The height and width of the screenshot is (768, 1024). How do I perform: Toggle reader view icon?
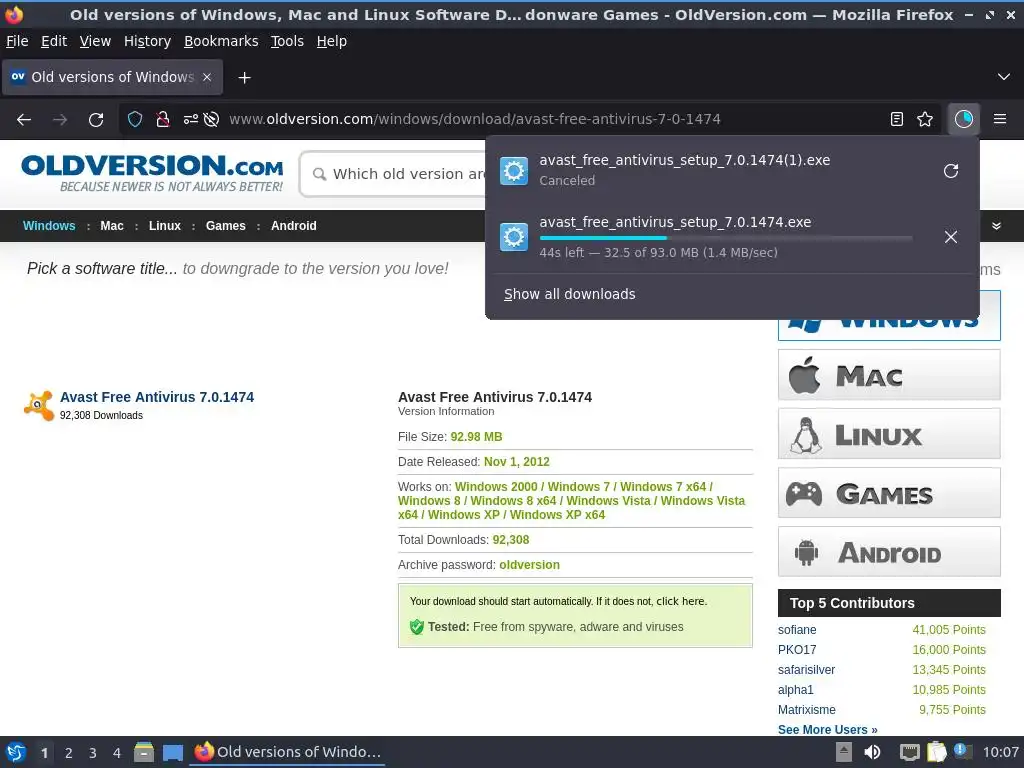click(897, 119)
